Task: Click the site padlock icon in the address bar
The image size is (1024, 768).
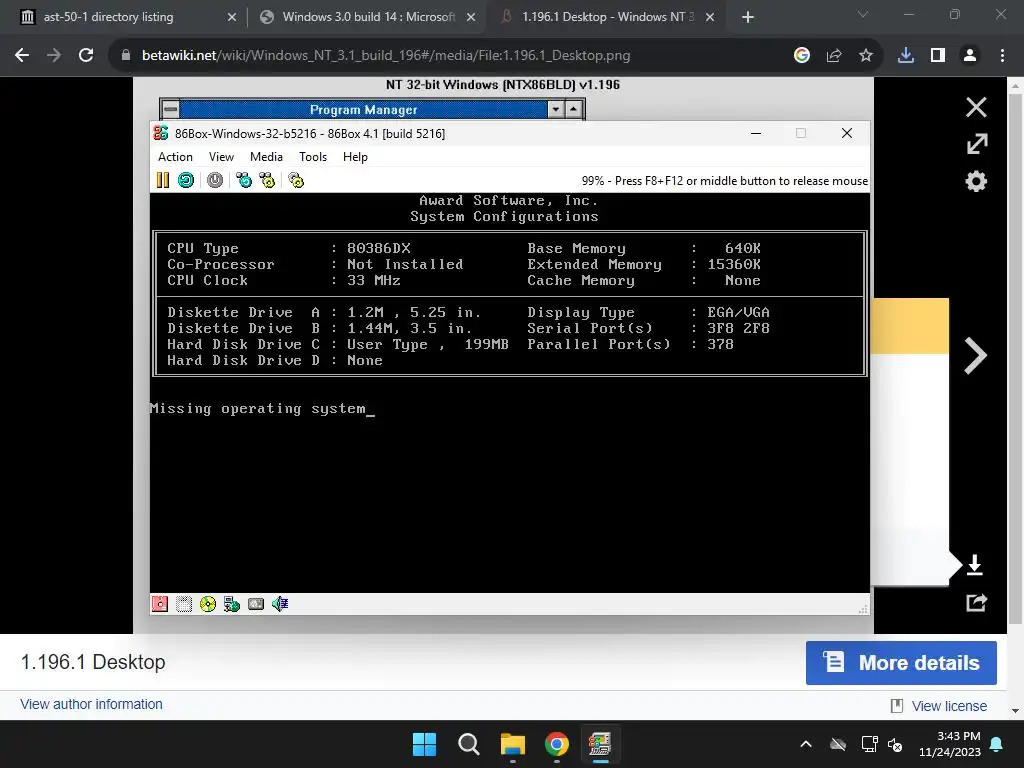Action: (125, 56)
